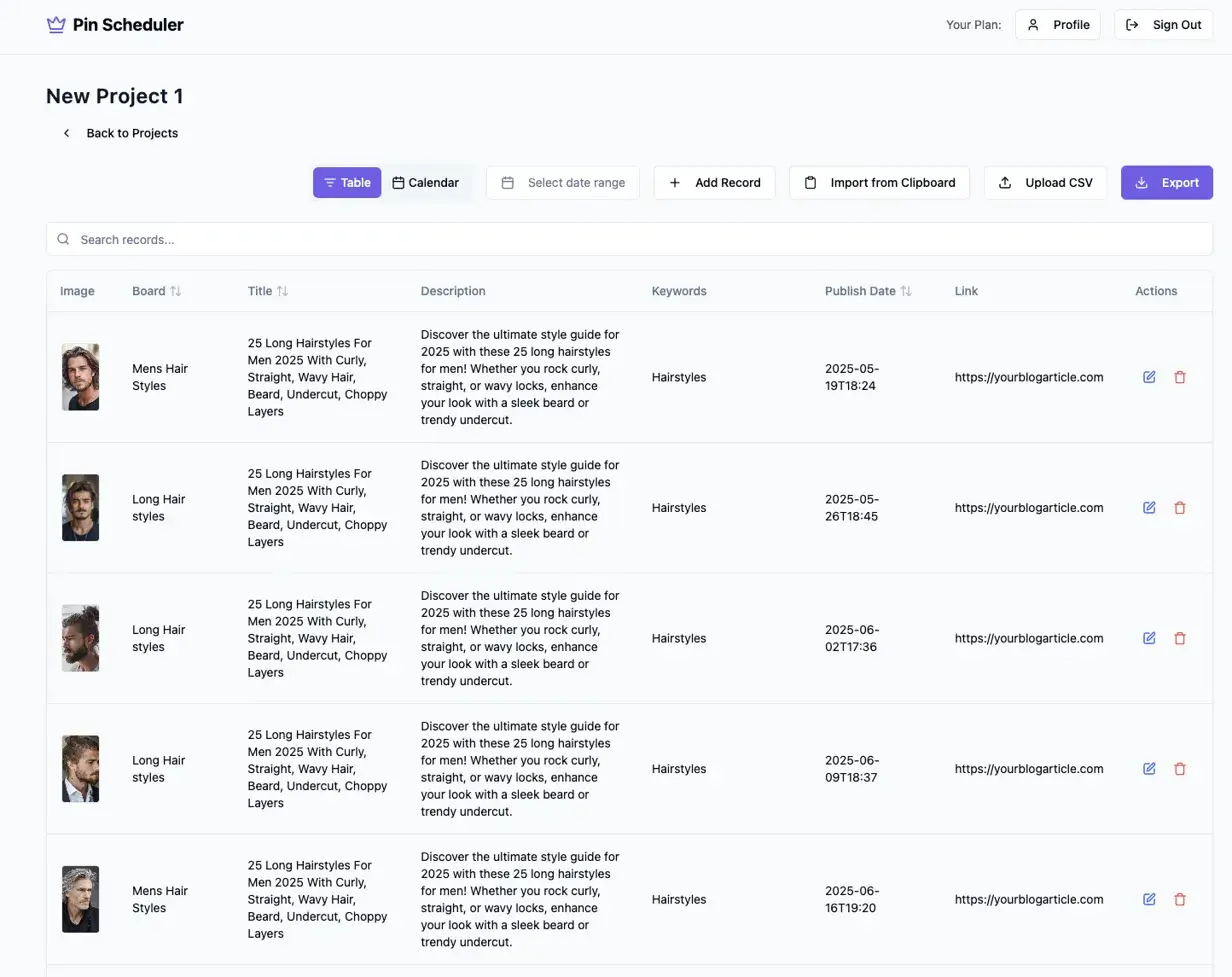Click the trash icon for the 2025-06-09 record
The image size is (1232, 977).
tap(1179, 769)
